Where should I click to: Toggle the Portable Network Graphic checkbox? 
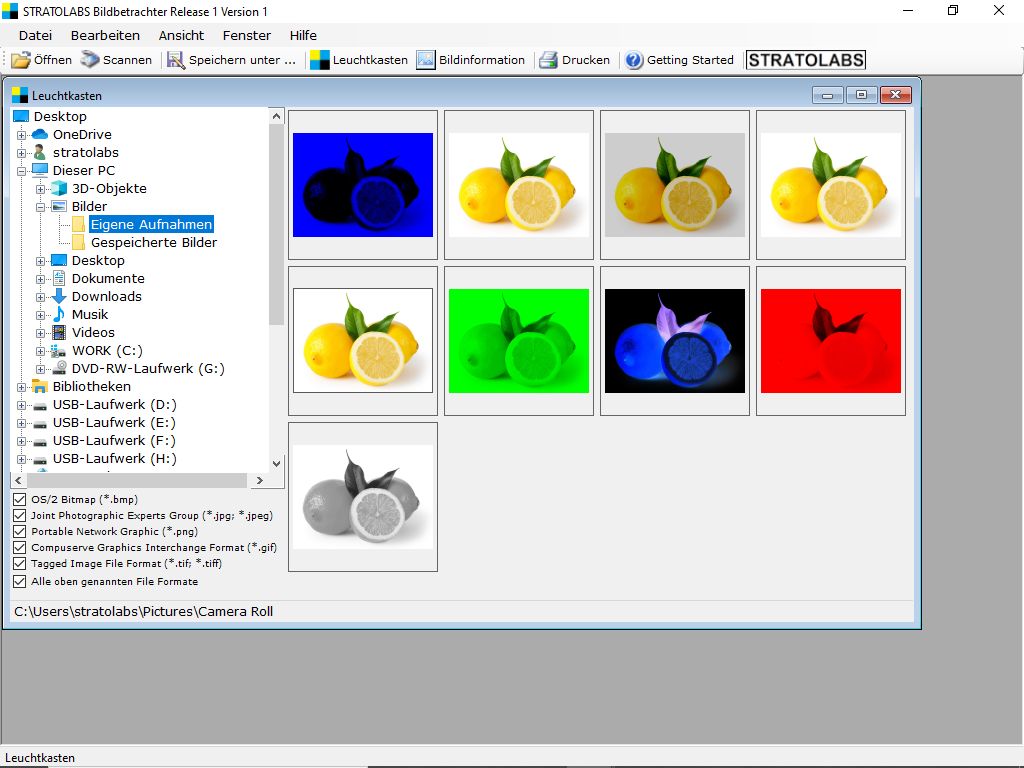pyautogui.click(x=20, y=532)
